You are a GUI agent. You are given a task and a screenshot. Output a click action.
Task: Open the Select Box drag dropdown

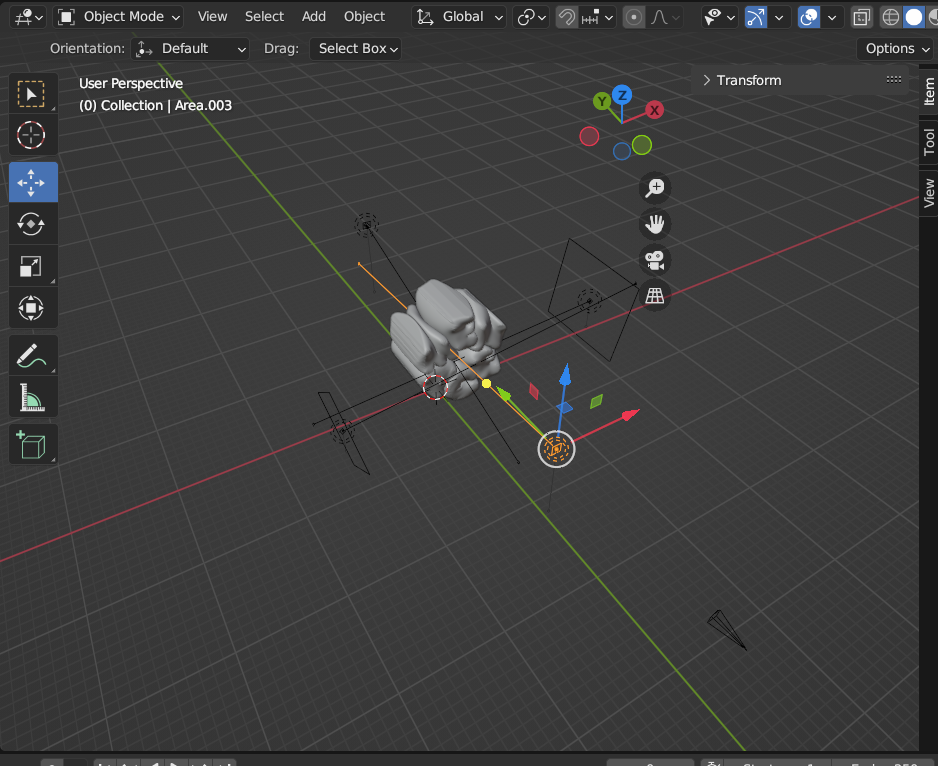(355, 48)
